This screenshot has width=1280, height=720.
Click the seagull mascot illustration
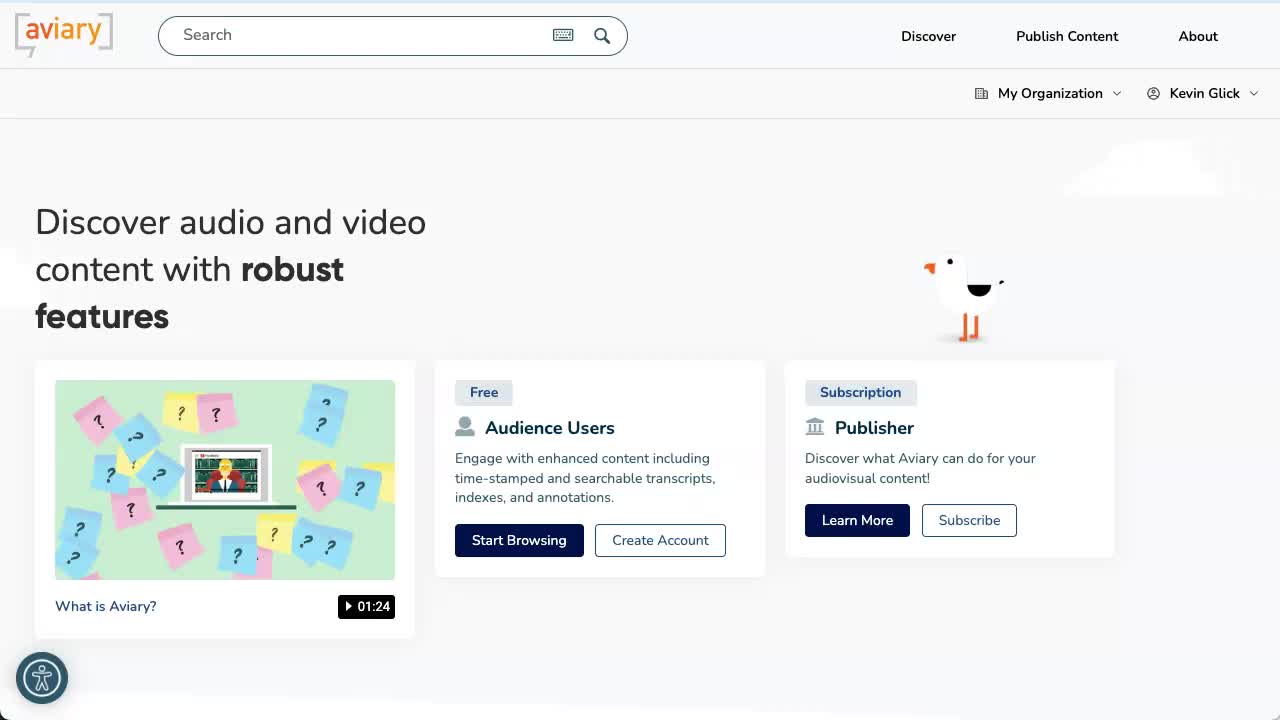tap(965, 298)
